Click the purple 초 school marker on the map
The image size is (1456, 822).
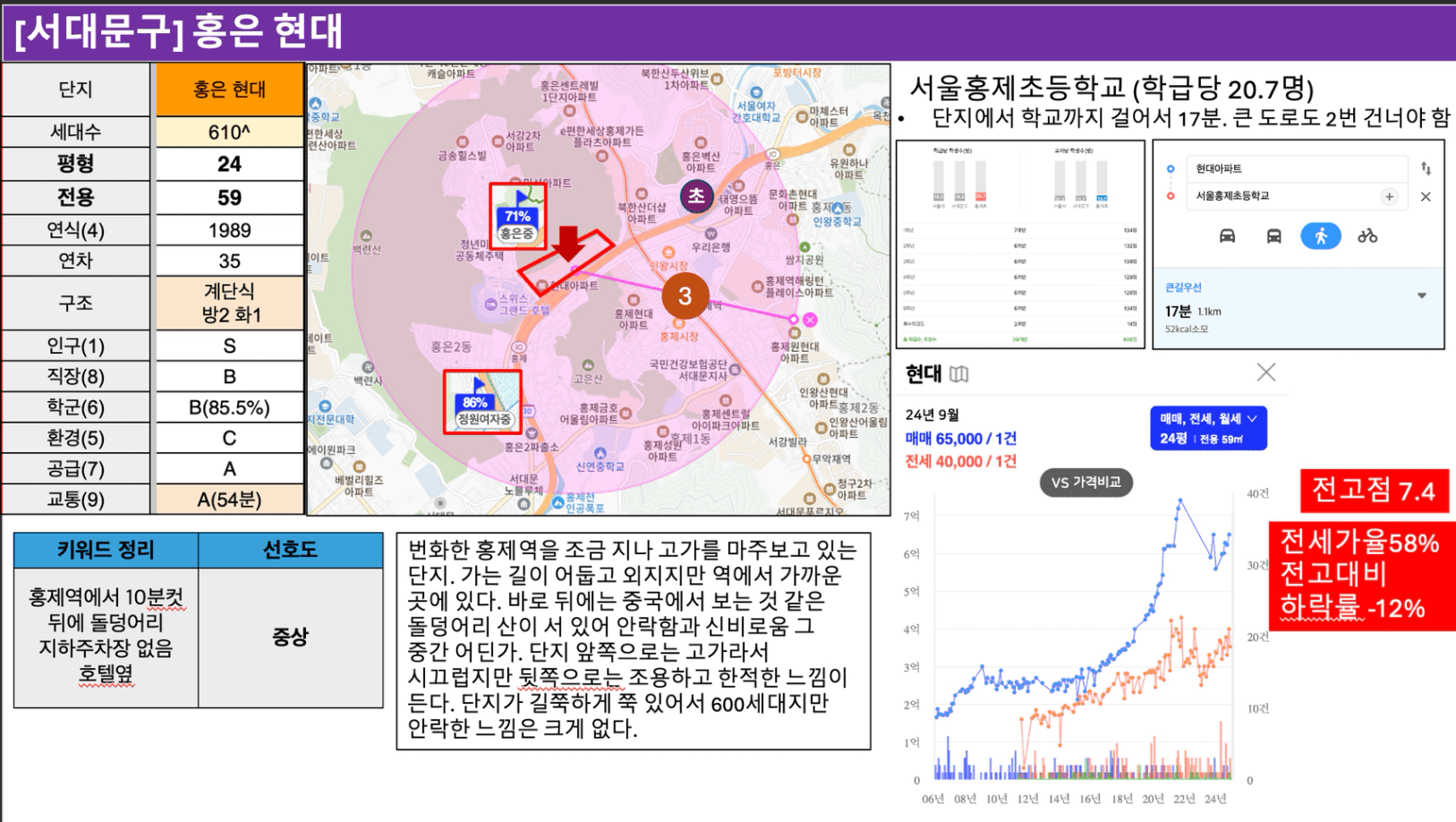695,196
